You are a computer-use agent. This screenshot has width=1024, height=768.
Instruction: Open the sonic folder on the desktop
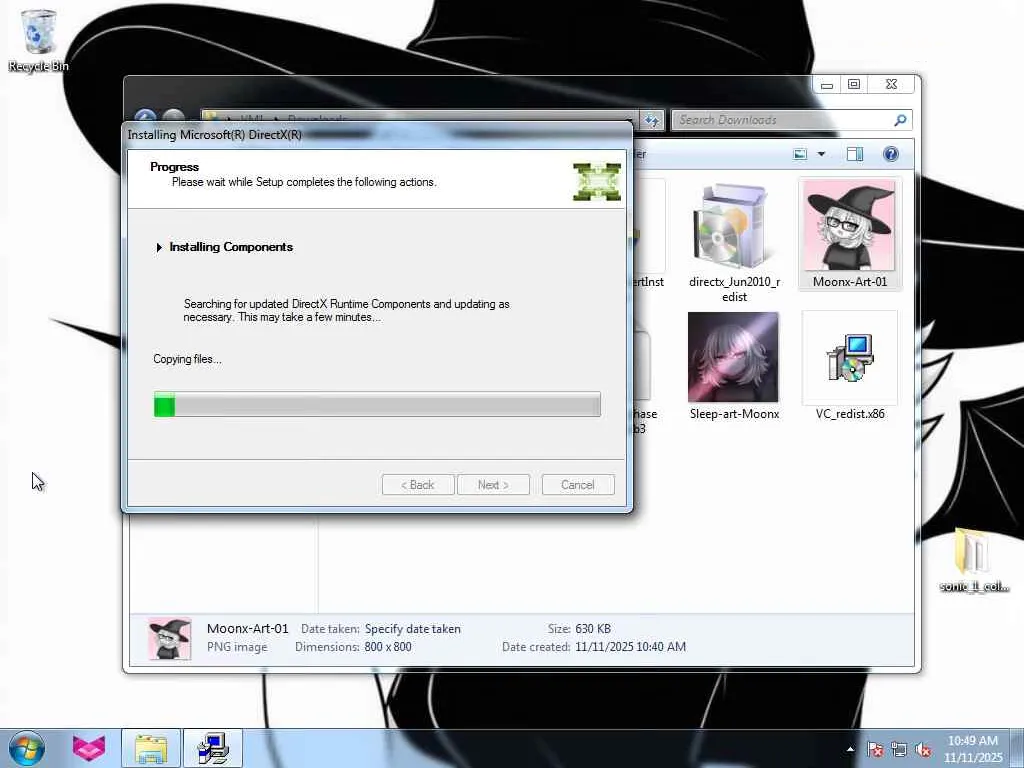[973, 560]
